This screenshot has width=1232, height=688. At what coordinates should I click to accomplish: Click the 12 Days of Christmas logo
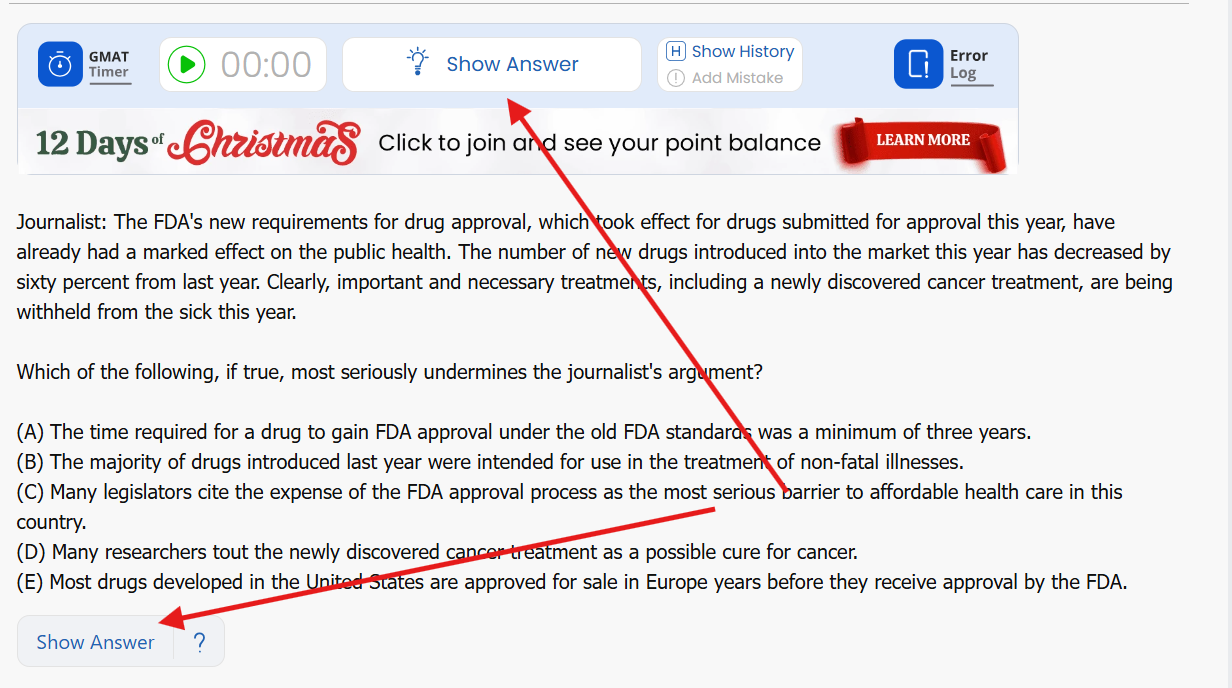click(197, 143)
